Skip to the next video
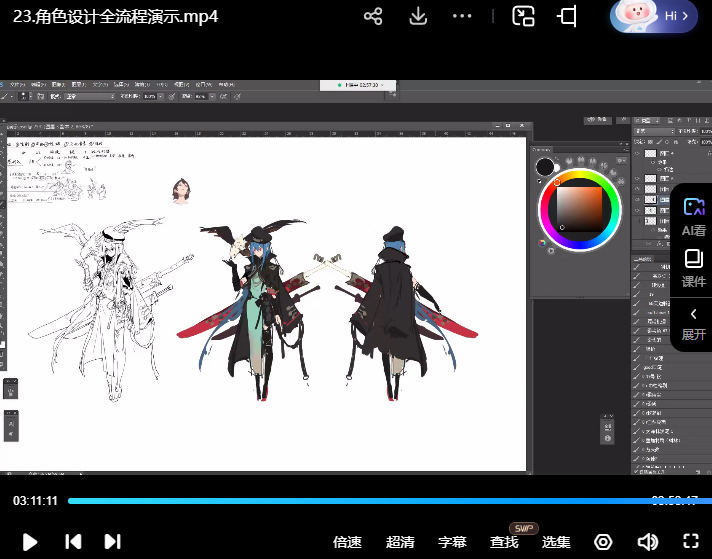712x559 pixels. click(112, 542)
